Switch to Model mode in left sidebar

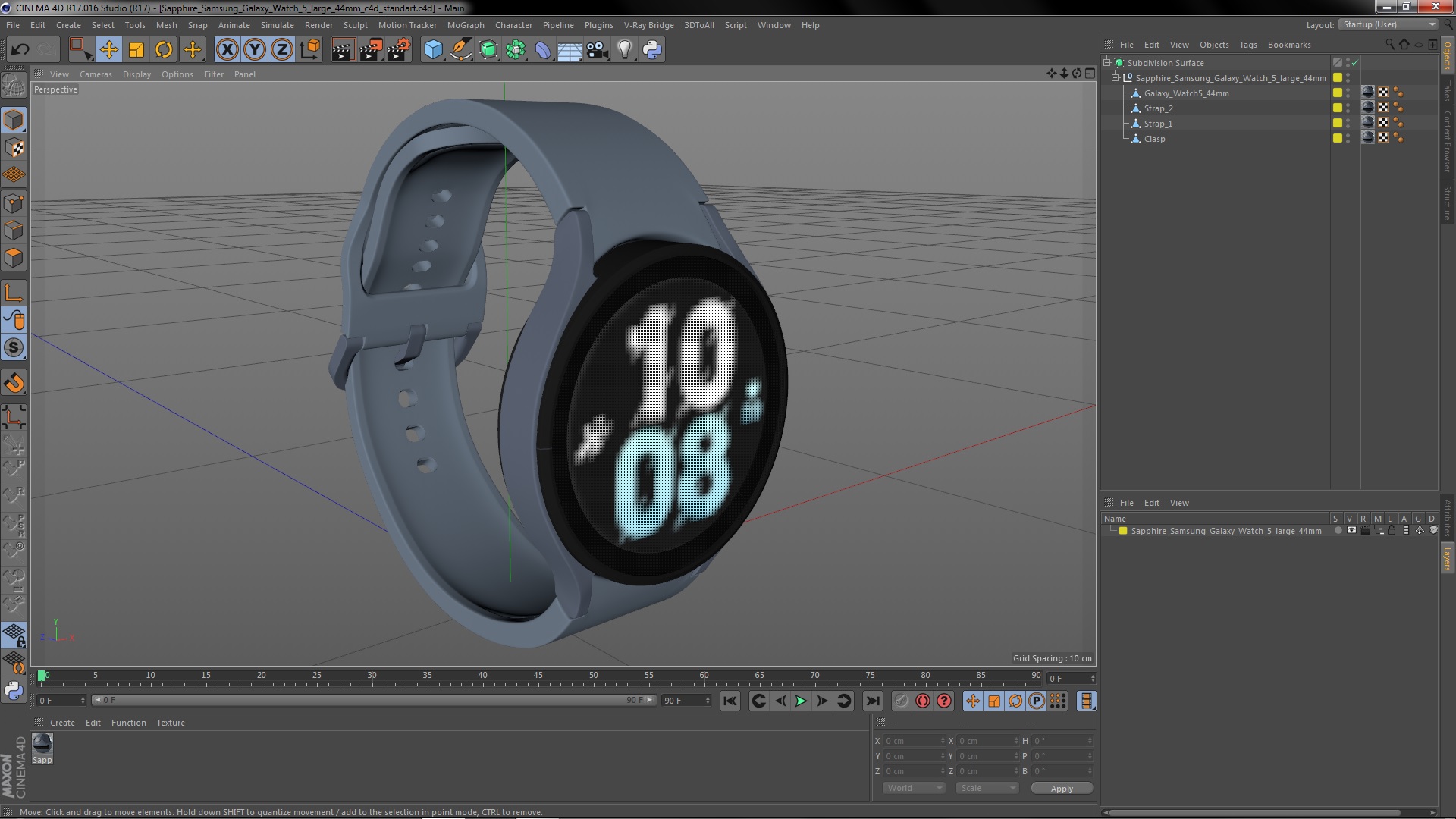point(14,120)
